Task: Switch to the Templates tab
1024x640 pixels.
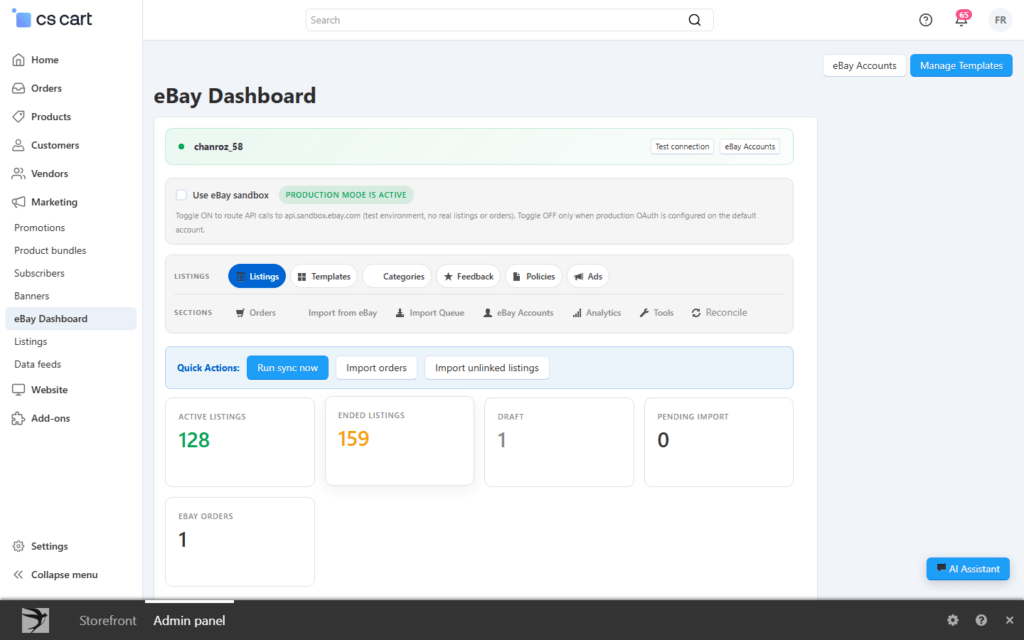Action: (324, 276)
